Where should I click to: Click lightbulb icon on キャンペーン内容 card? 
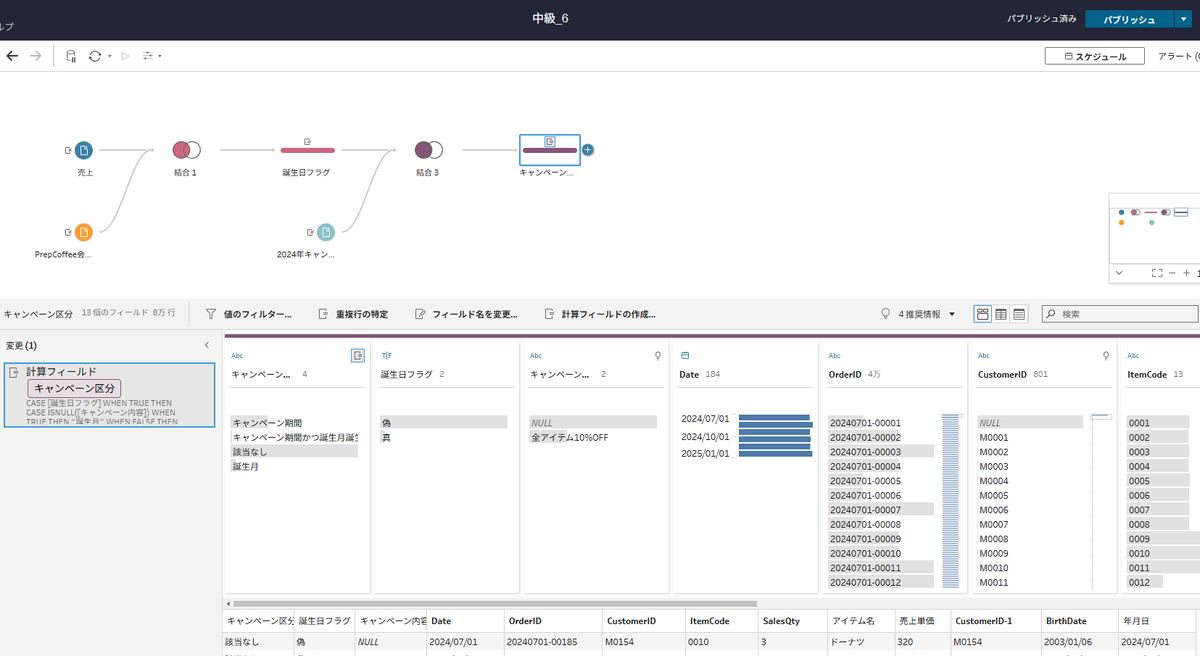[658, 355]
